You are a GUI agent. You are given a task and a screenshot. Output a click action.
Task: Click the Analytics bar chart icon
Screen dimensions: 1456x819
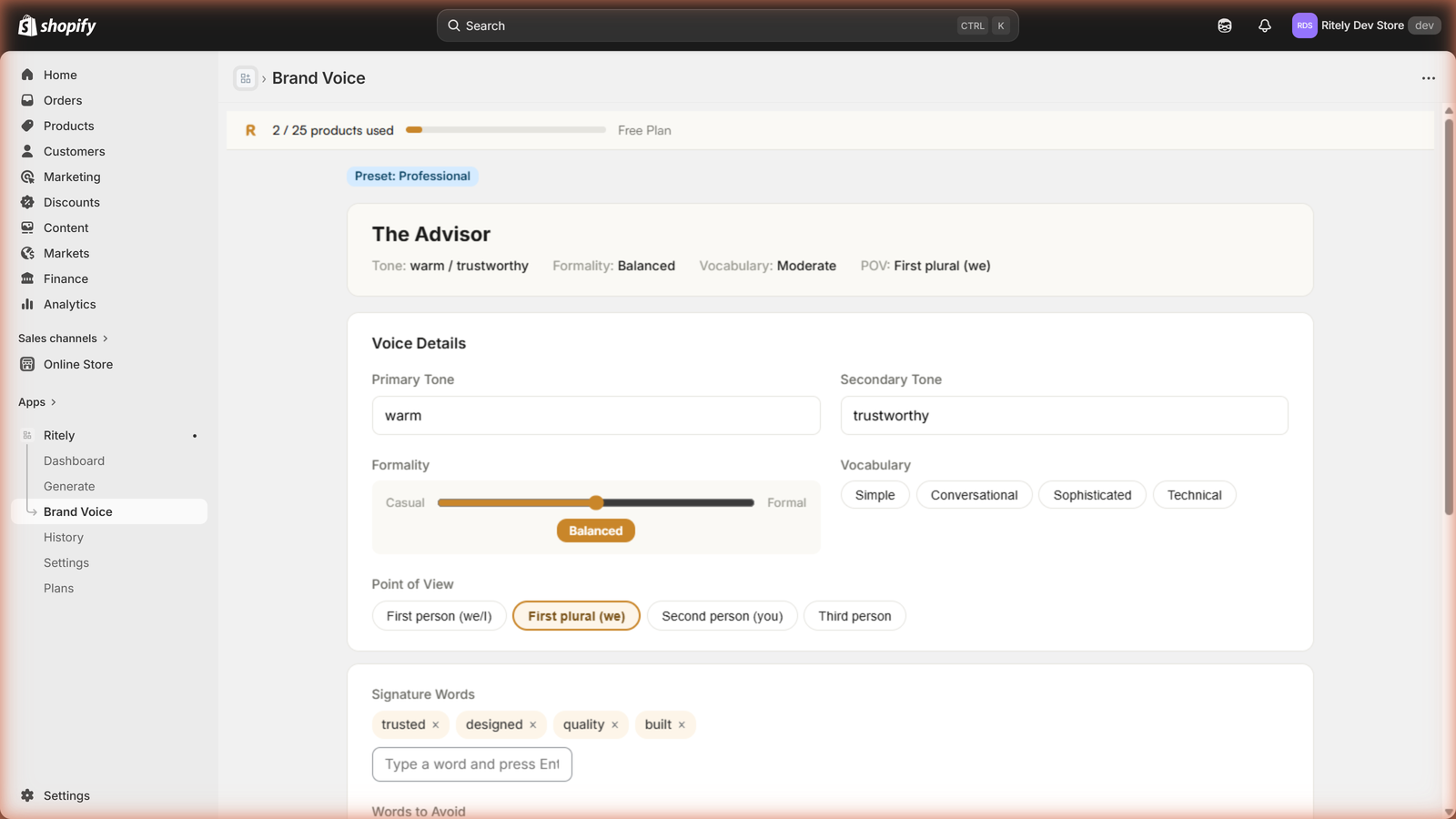(x=28, y=304)
